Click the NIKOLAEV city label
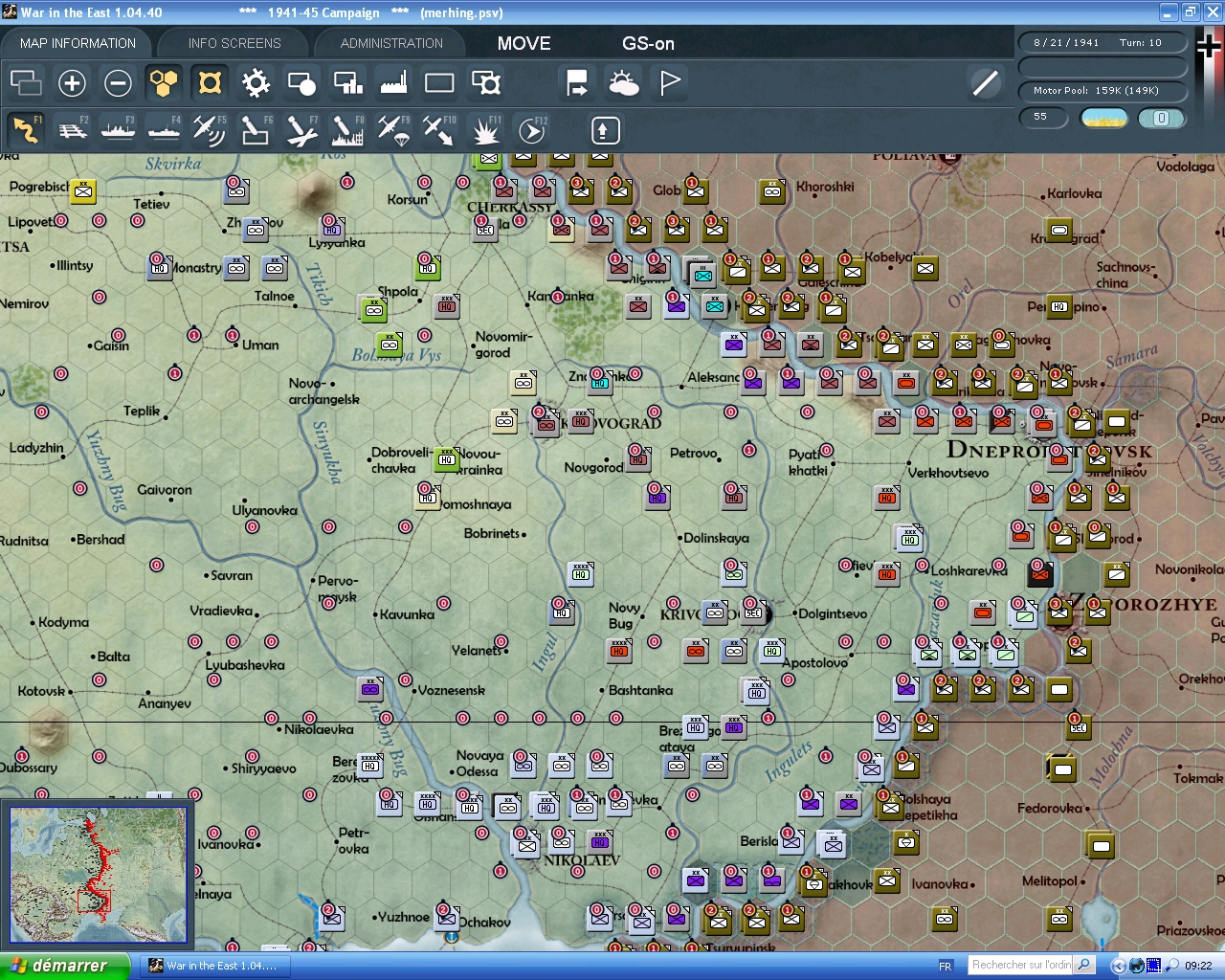The height and width of the screenshot is (980, 1225). 582,859
